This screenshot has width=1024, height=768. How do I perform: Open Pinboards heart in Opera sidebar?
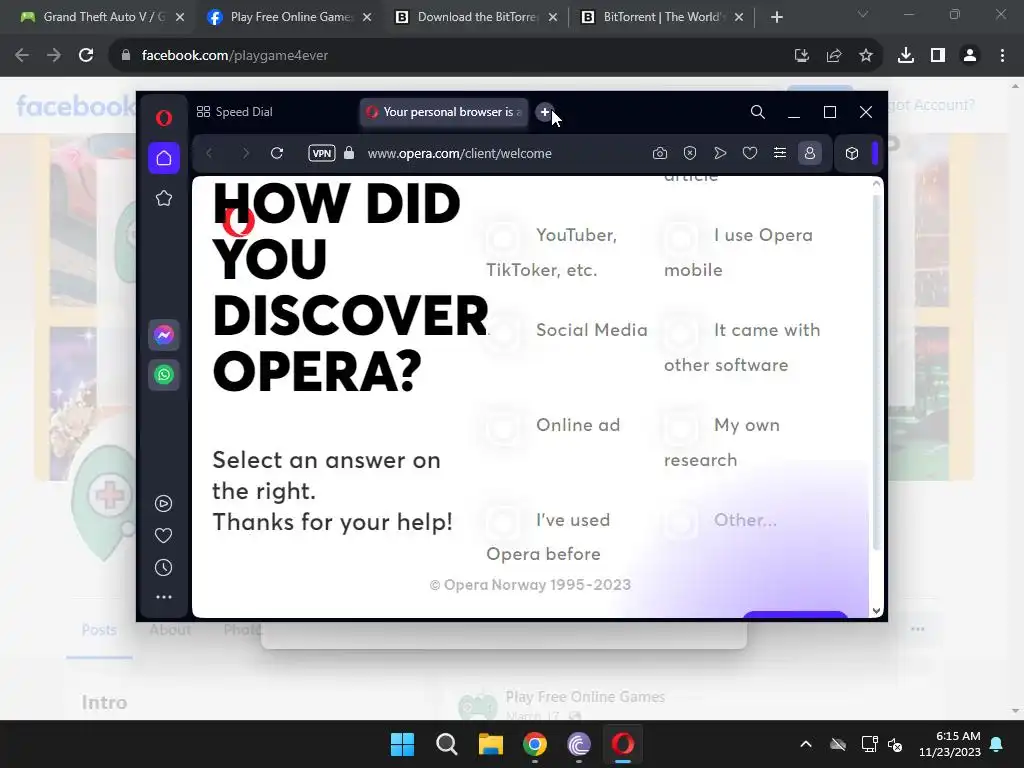(x=163, y=536)
